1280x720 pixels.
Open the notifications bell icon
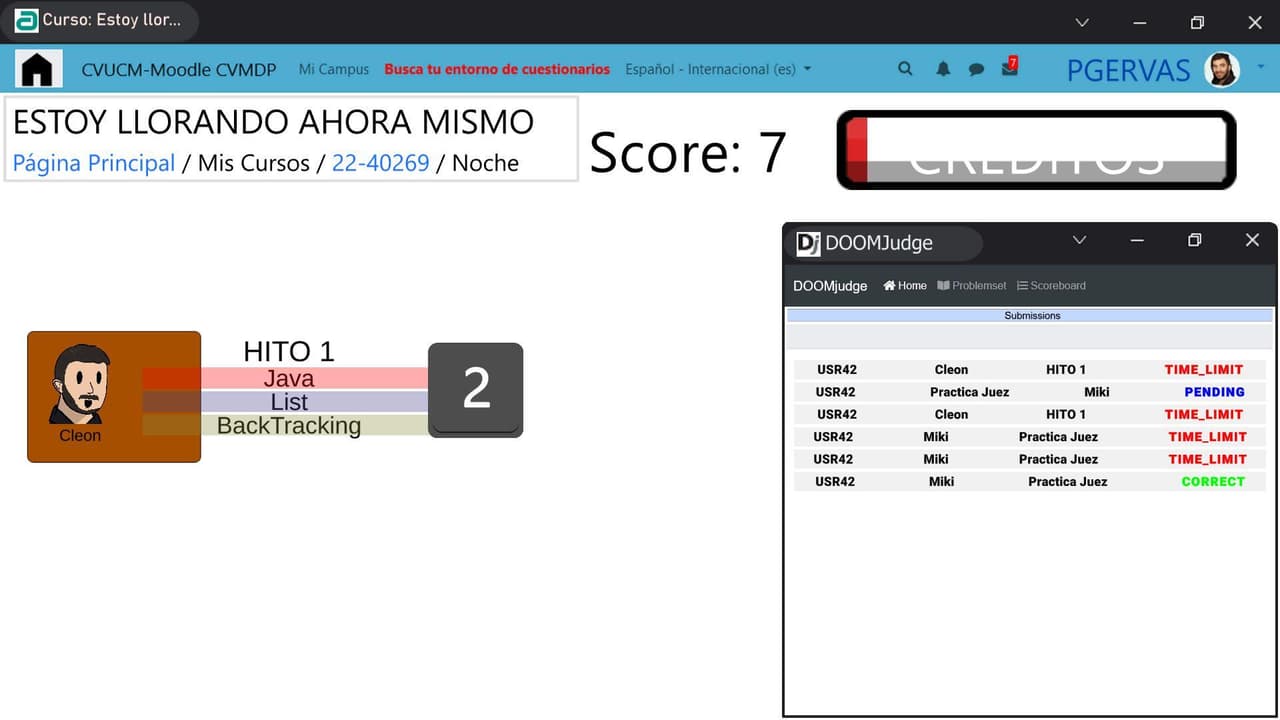coord(943,69)
